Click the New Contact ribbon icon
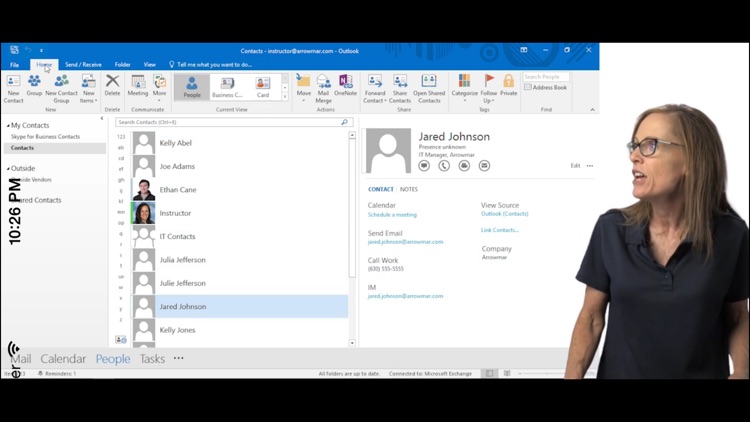The width and height of the screenshot is (750, 422). [x=13, y=89]
